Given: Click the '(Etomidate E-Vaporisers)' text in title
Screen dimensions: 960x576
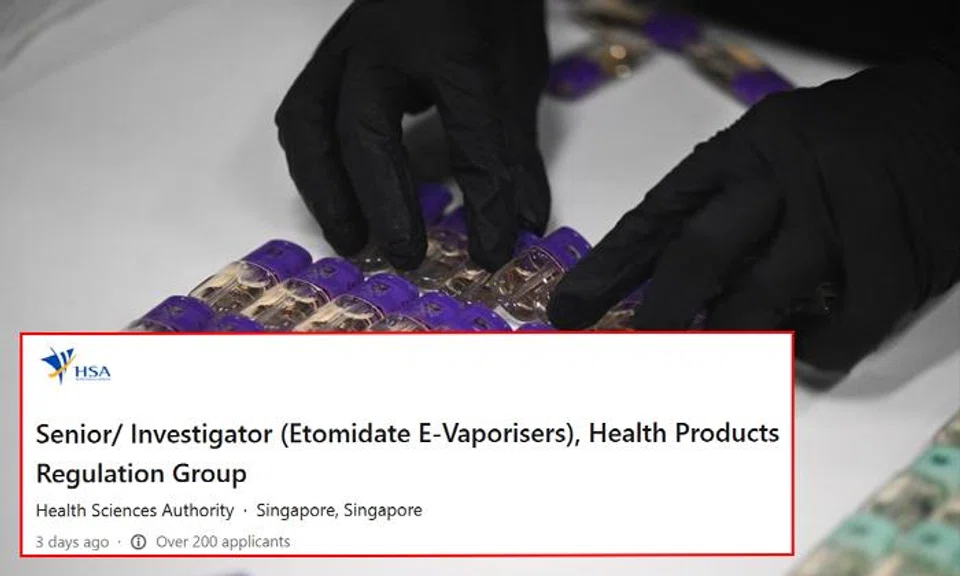Looking at the screenshot, I should click(x=430, y=434).
